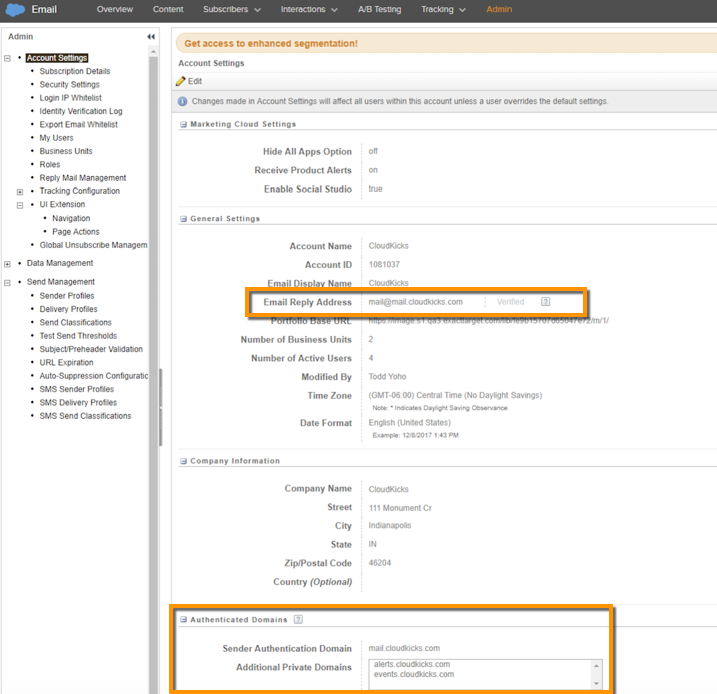
Task: Click events.cloudkicks.com in private domains list
Action: tap(414, 674)
